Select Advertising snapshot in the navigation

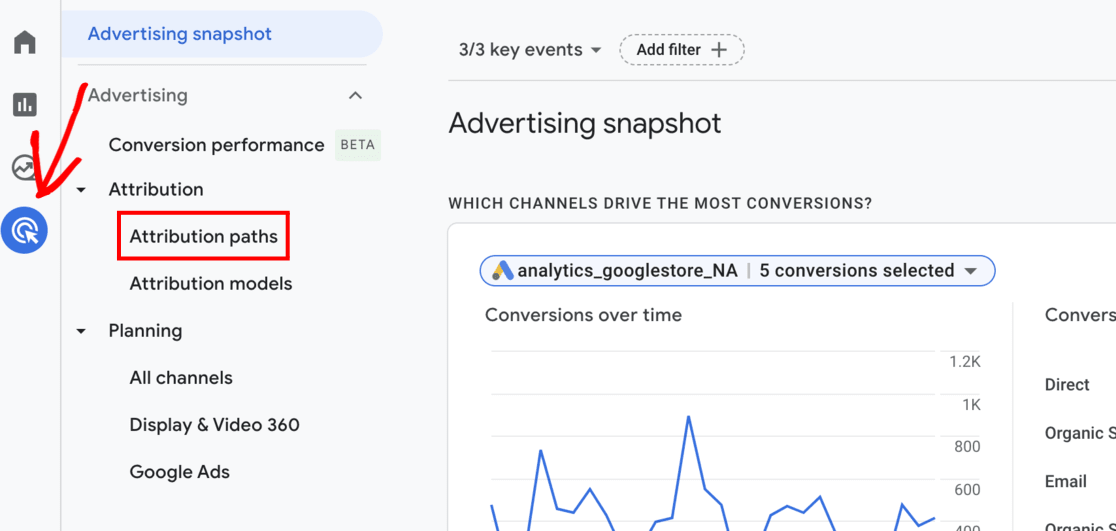pos(180,34)
